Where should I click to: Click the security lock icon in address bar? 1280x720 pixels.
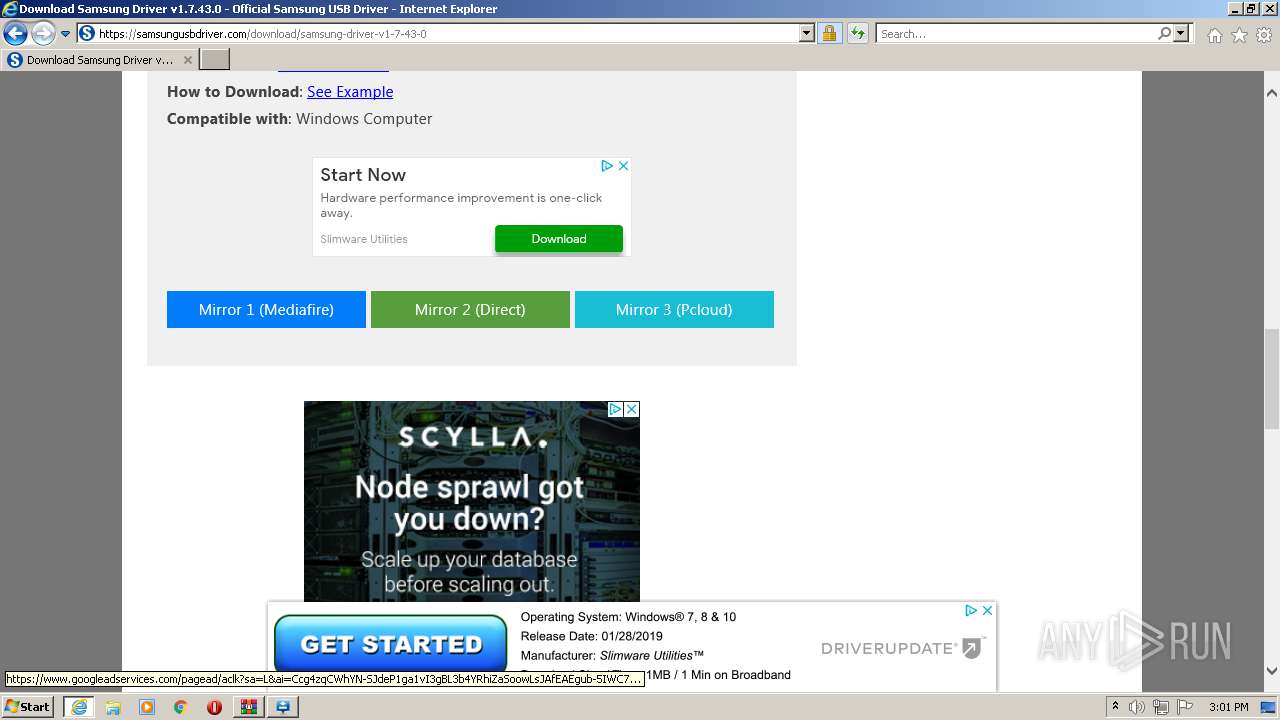click(829, 34)
